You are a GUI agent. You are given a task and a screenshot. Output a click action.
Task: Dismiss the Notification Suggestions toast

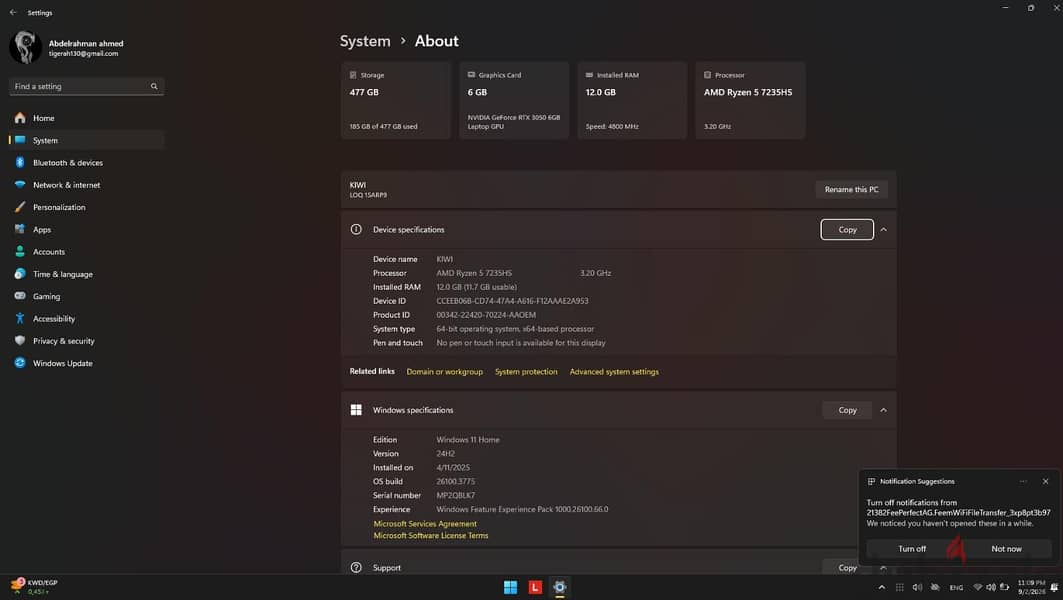pos(1045,481)
